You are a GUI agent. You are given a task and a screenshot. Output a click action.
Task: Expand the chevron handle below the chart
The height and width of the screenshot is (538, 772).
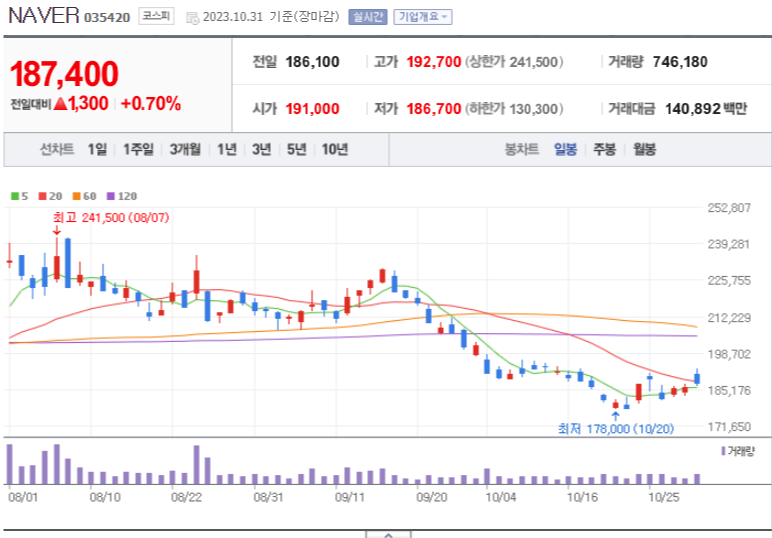pyautogui.click(x=388, y=535)
